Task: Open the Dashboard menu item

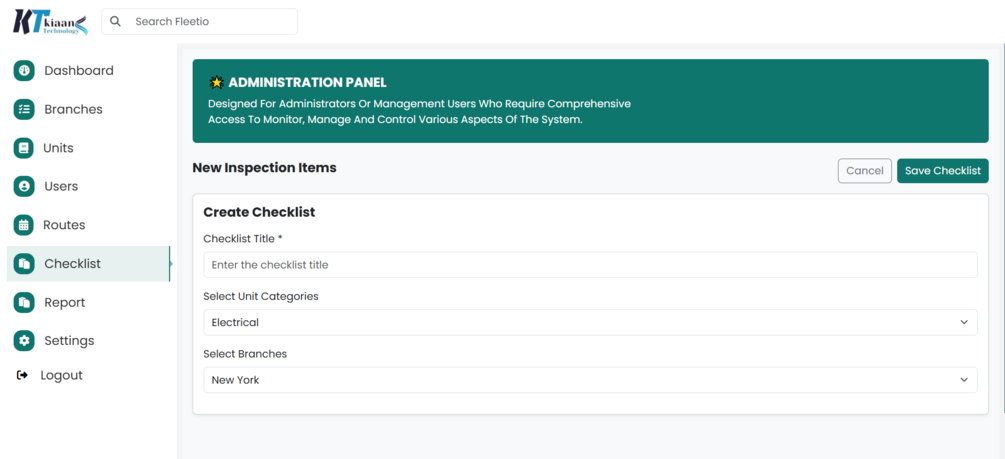Action: tap(78, 71)
